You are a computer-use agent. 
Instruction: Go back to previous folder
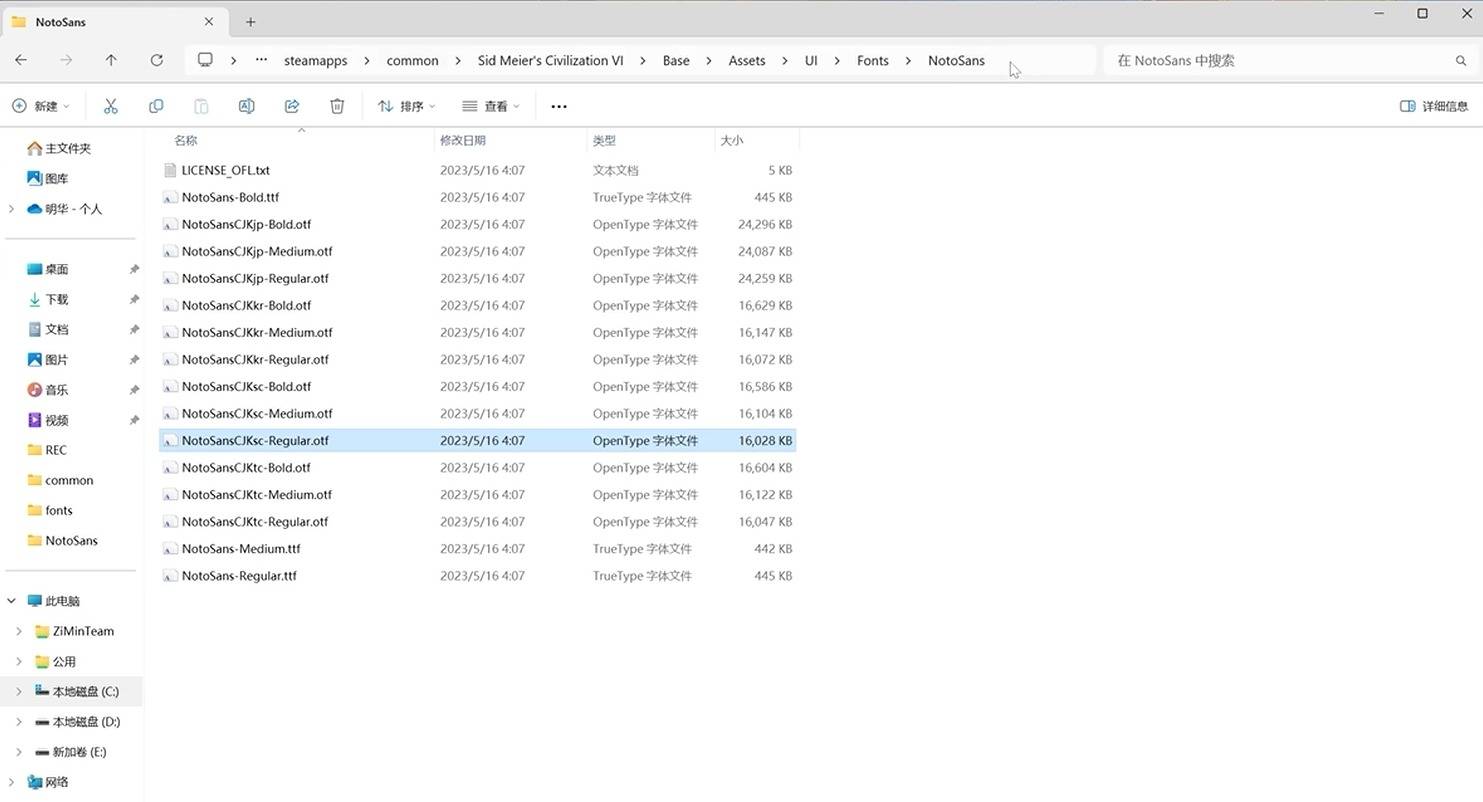click(x=21, y=60)
